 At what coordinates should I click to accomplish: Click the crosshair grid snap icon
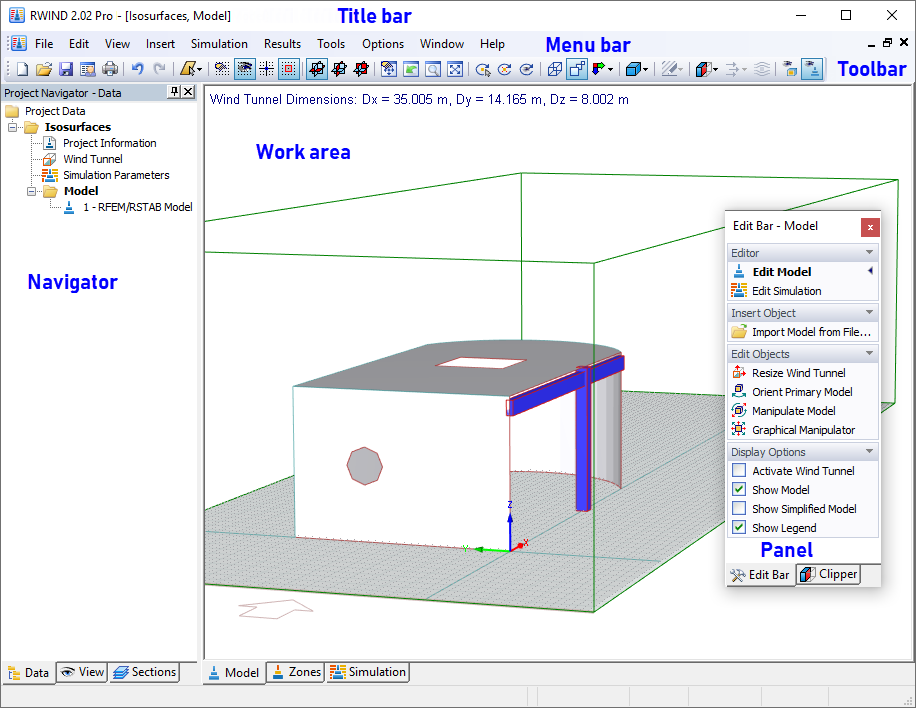coord(266,69)
